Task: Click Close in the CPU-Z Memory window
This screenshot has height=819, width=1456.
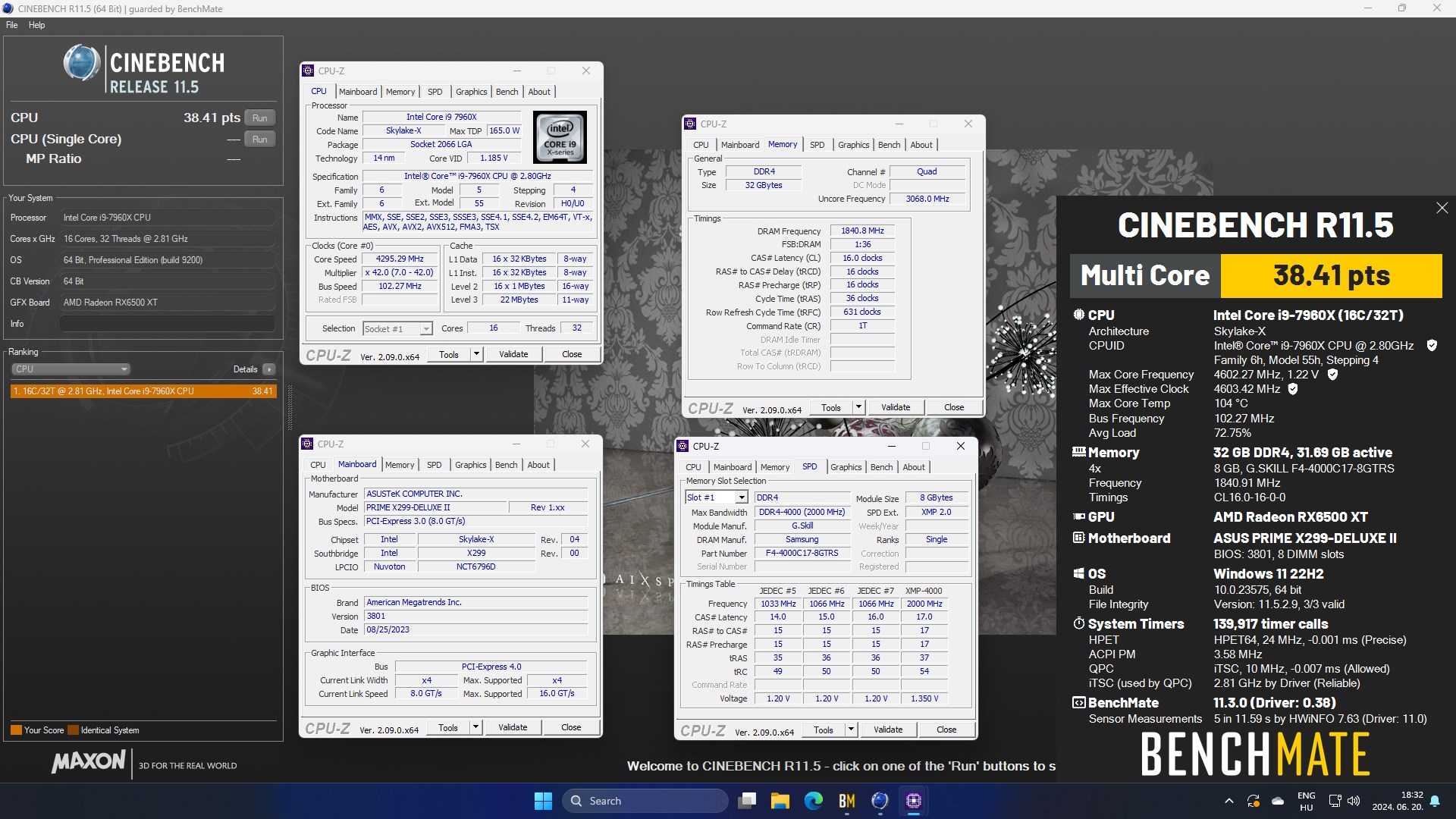Action: (953, 407)
